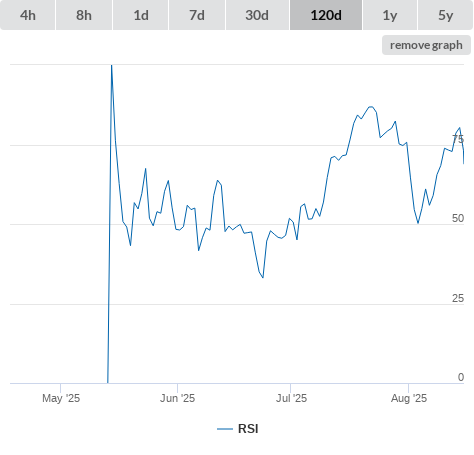Click the remove graph button

click(x=426, y=45)
